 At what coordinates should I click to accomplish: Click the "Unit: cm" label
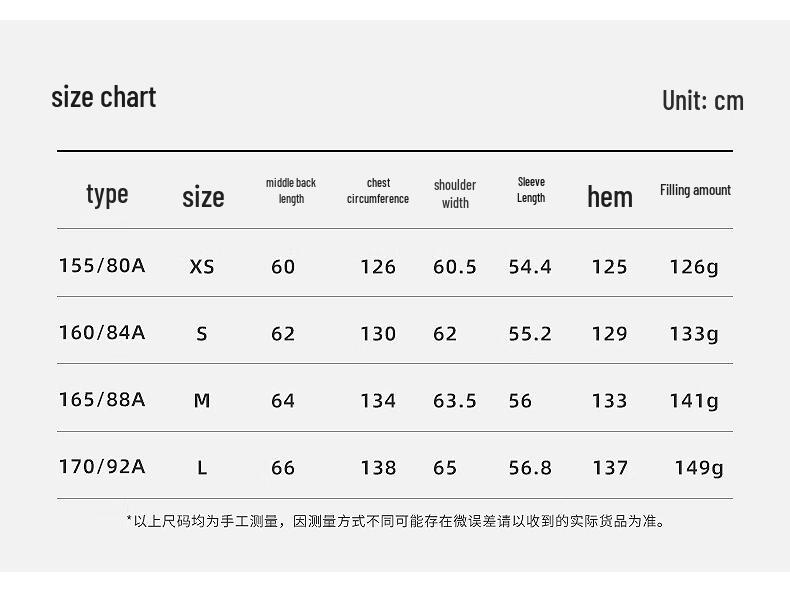(703, 100)
